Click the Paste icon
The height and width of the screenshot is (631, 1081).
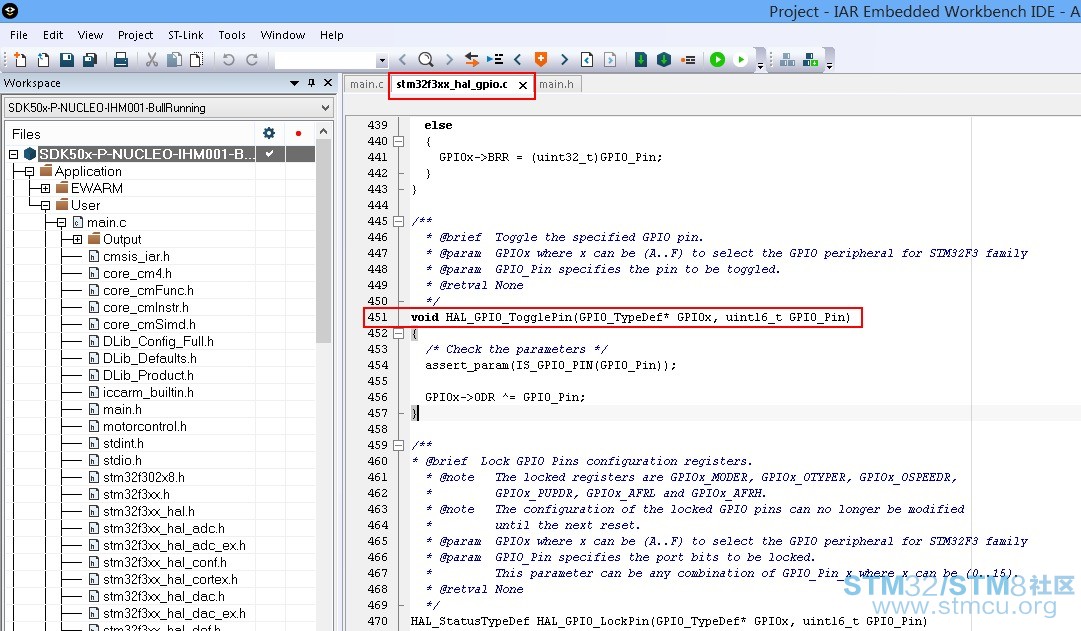pyautogui.click(x=196, y=60)
